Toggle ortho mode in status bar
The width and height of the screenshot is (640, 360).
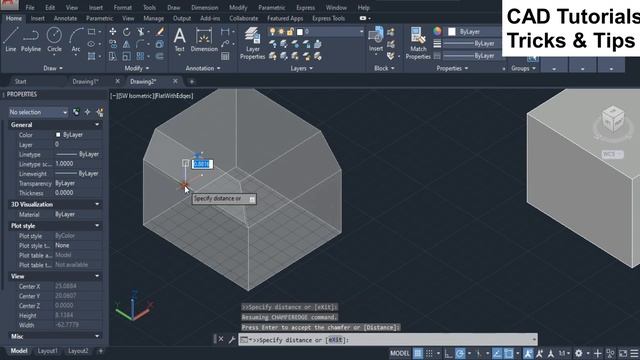(448, 353)
